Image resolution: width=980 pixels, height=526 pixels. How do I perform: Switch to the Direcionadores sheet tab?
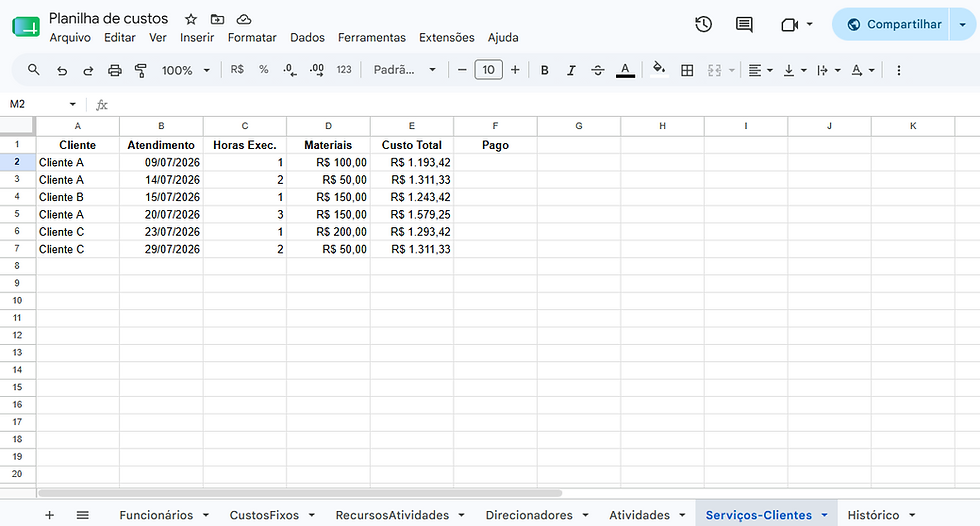[x=529, y=515]
